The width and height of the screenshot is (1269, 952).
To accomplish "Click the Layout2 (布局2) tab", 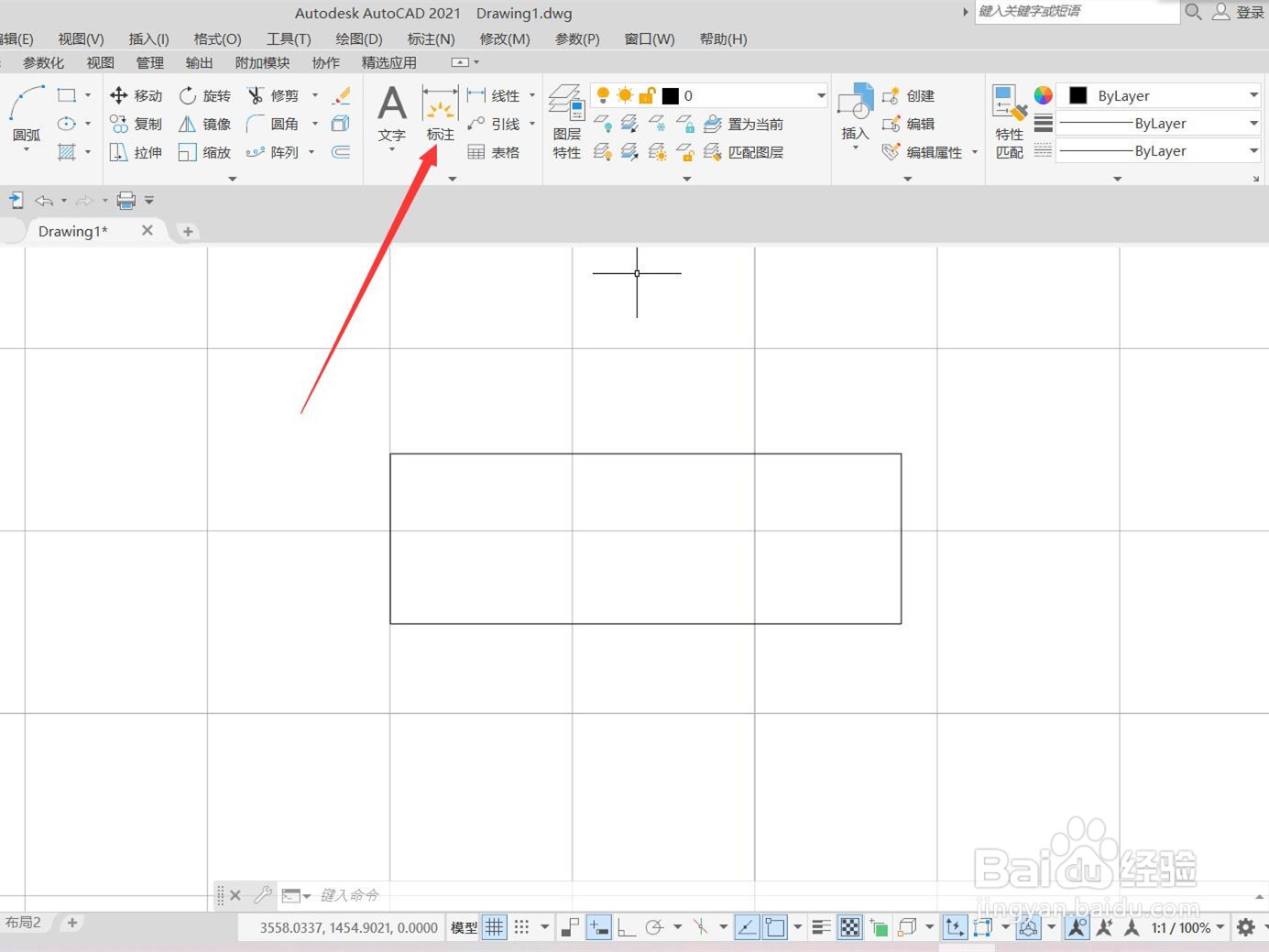I will (x=23, y=922).
